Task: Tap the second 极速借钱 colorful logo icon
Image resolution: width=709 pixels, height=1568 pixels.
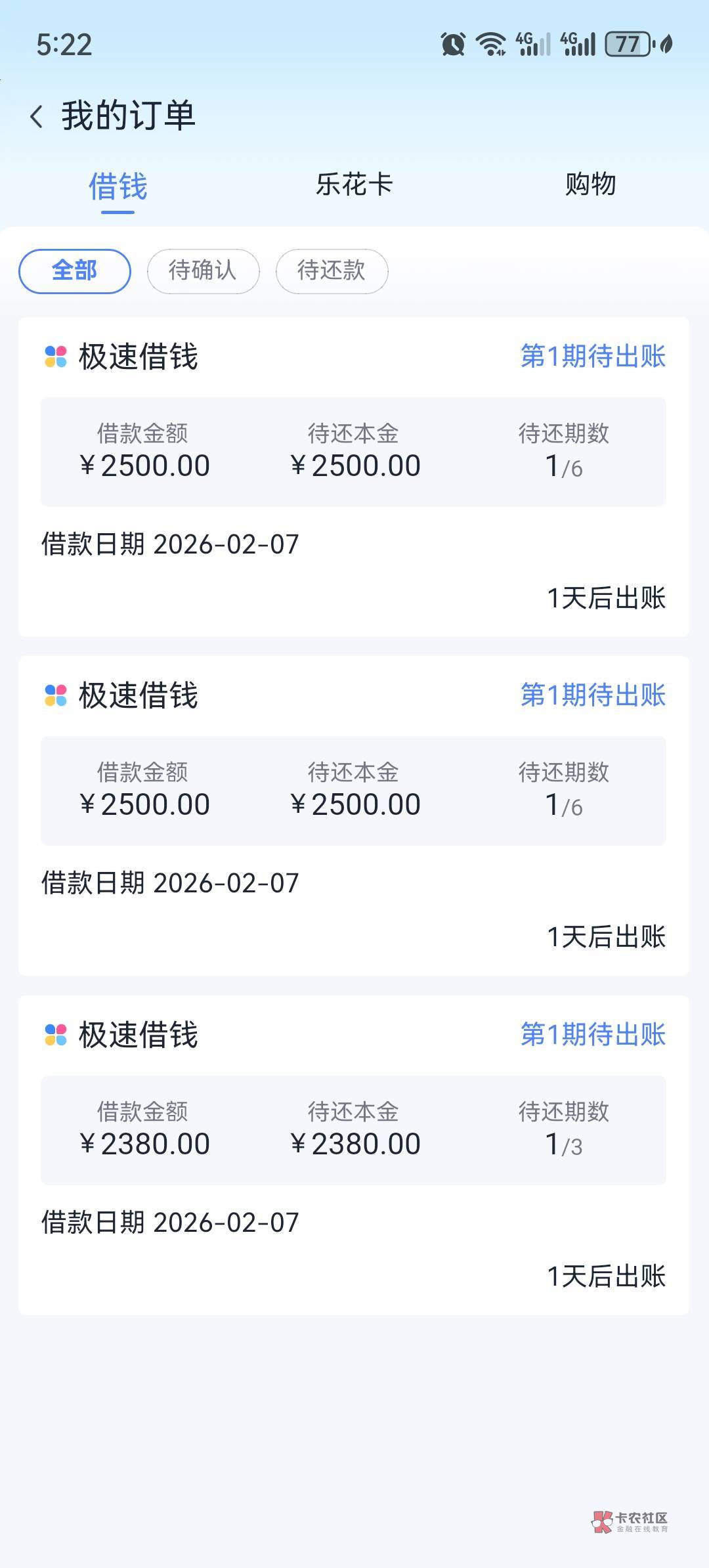Action: (56, 695)
